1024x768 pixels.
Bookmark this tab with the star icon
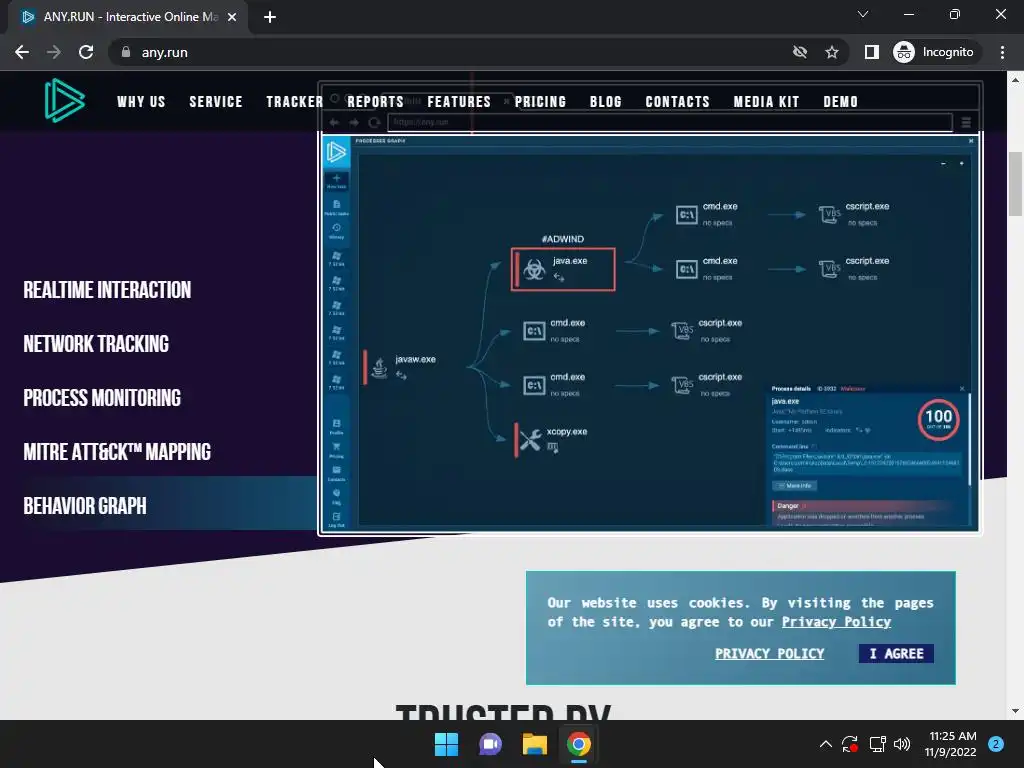(x=831, y=52)
